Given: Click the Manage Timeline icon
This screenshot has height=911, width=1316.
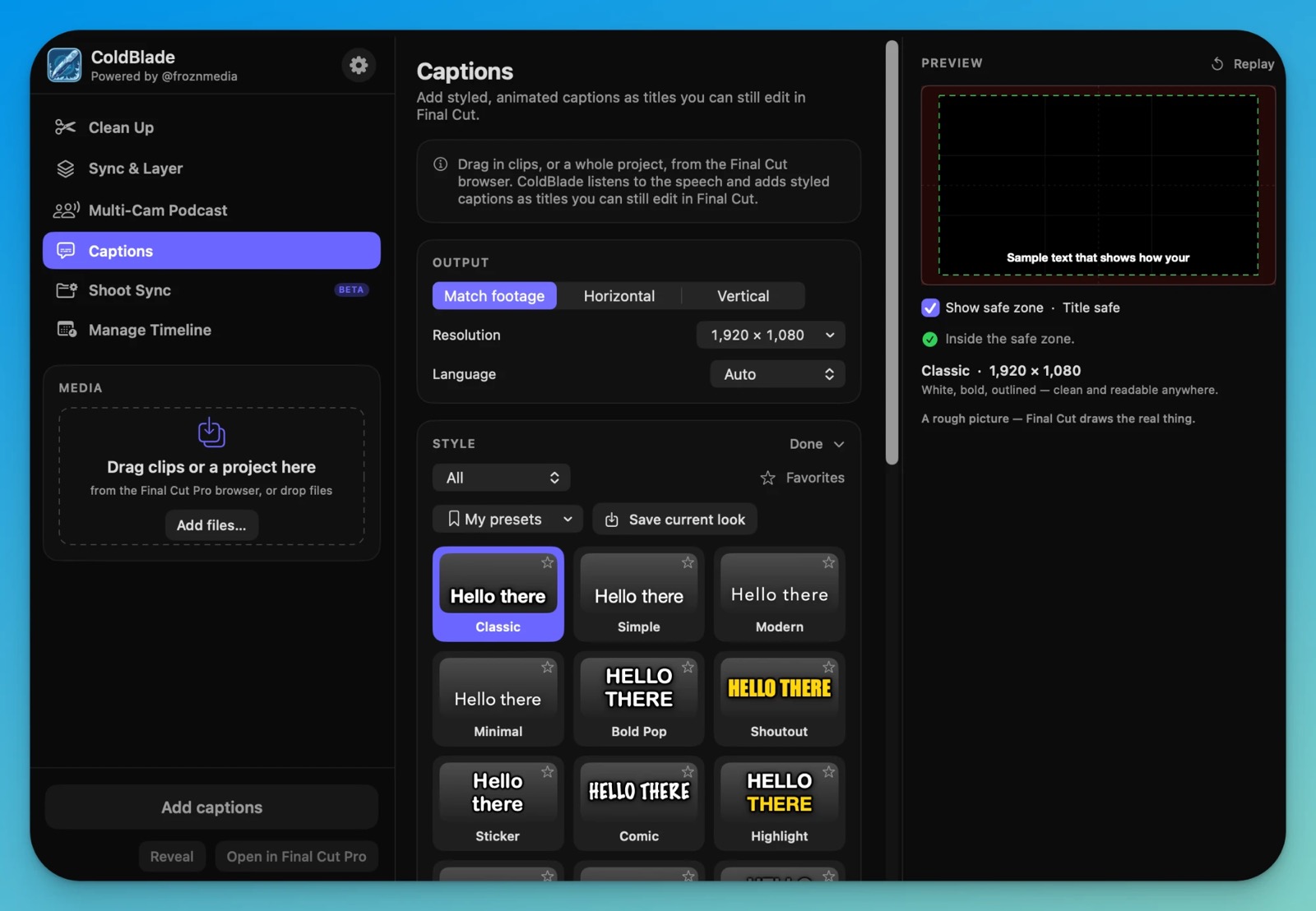Looking at the screenshot, I should [67, 330].
